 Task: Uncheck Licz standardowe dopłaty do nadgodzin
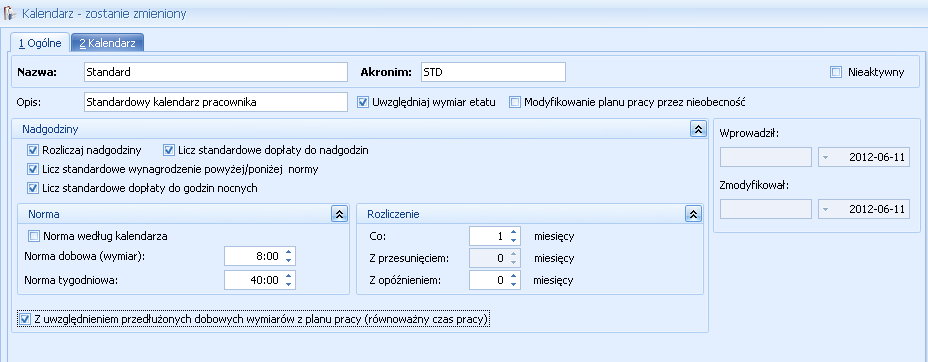pyautogui.click(x=169, y=150)
